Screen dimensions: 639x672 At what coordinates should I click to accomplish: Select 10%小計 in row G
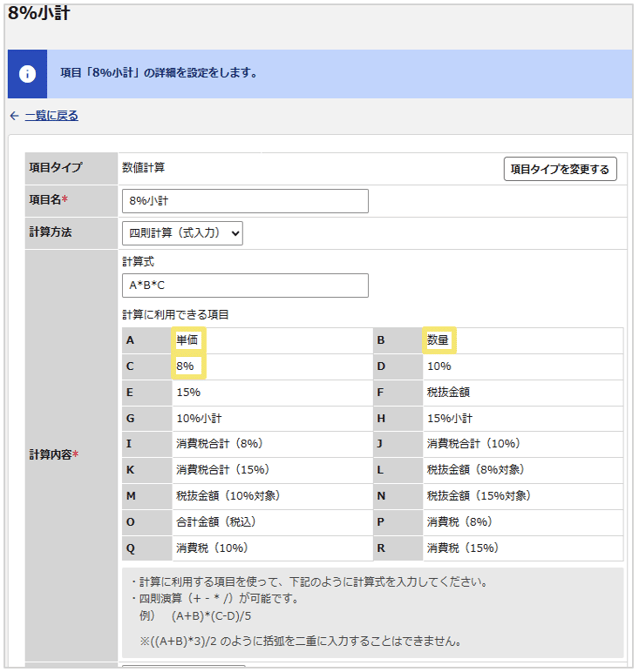199,418
